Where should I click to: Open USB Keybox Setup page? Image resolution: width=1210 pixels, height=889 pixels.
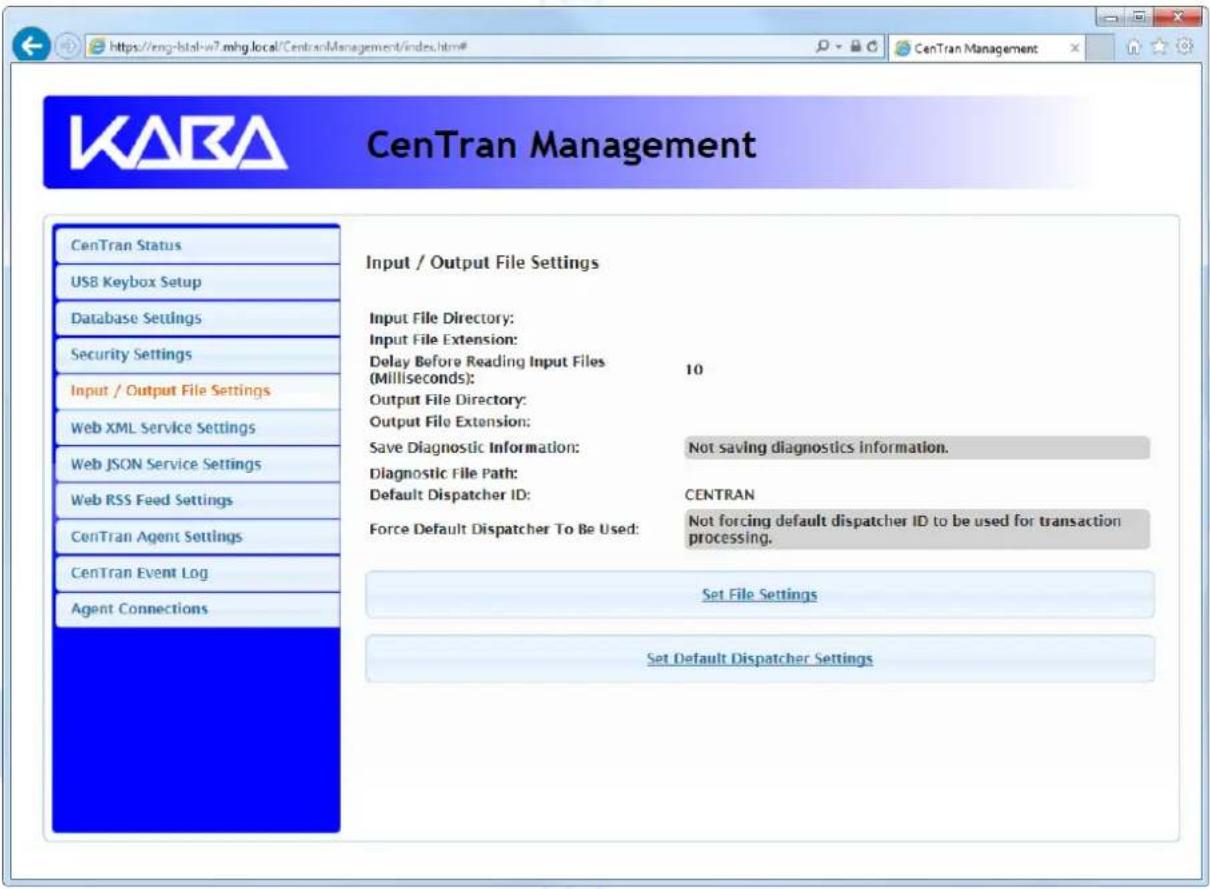197,282
